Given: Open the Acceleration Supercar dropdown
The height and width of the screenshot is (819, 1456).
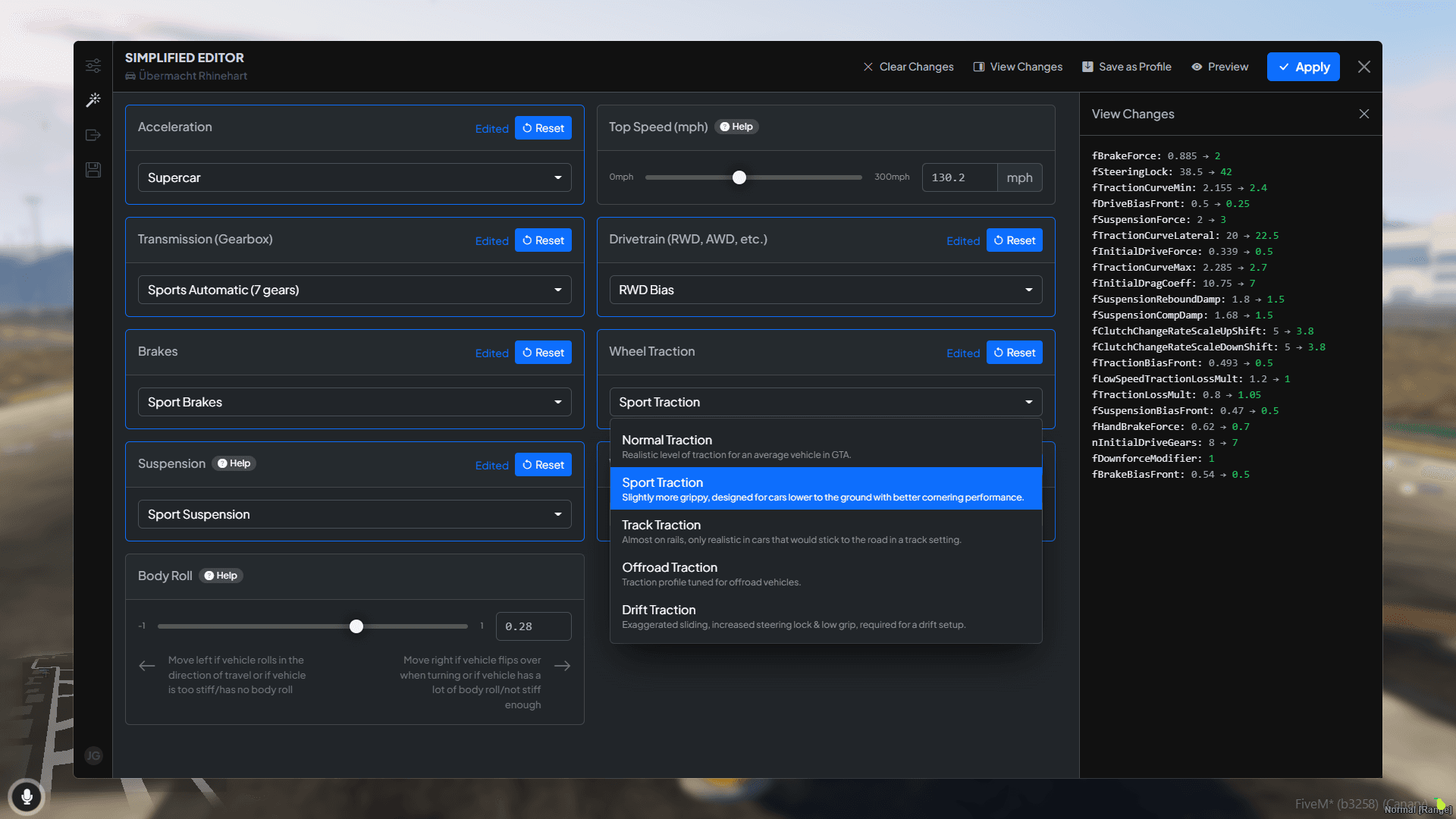Looking at the screenshot, I should 354,177.
